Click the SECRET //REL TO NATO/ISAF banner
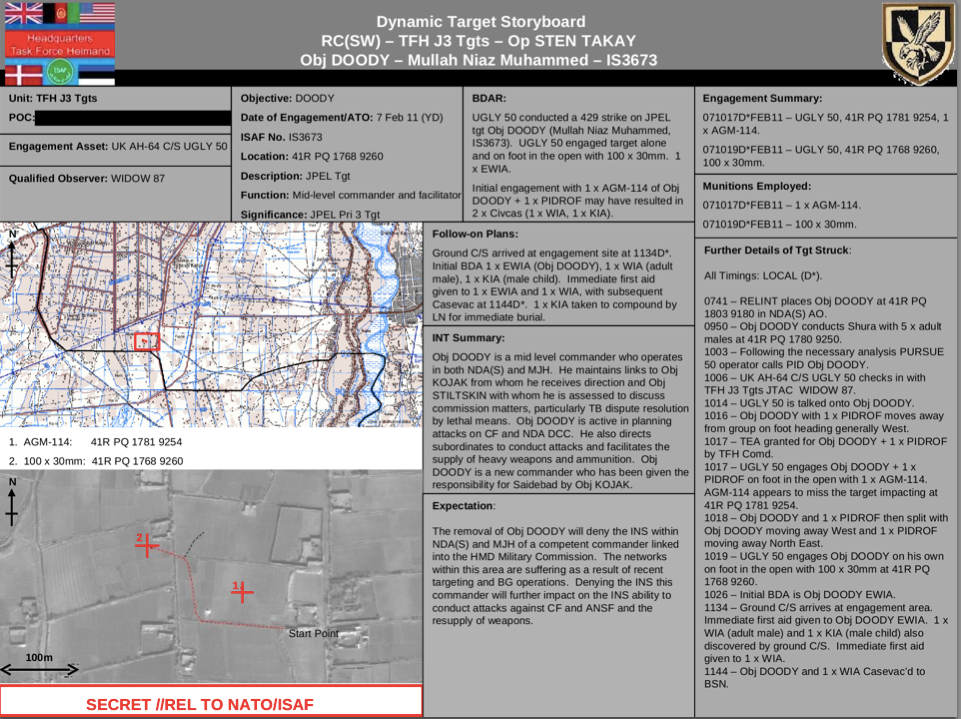The height and width of the screenshot is (719, 961). pyautogui.click(x=211, y=704)
